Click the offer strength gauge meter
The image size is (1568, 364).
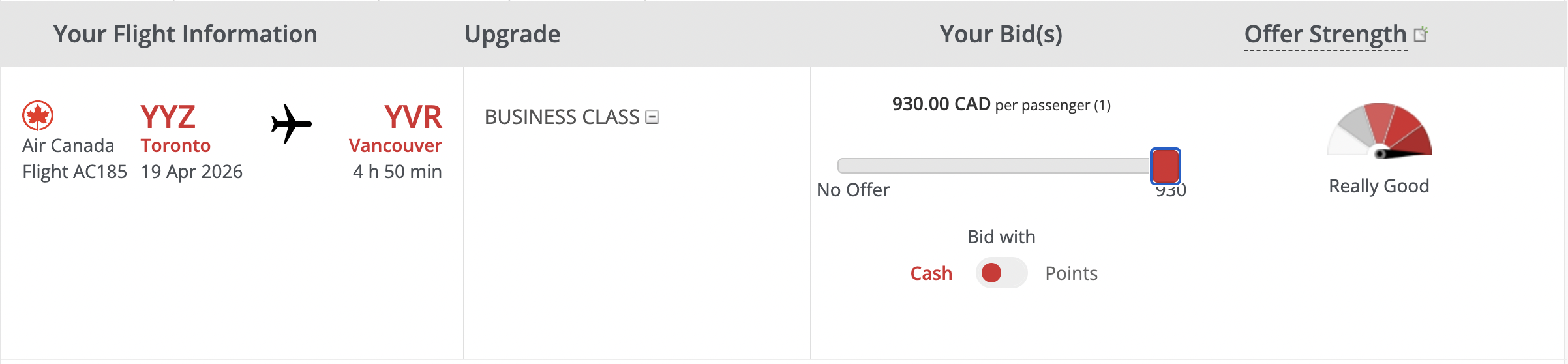pos(1380,130)
